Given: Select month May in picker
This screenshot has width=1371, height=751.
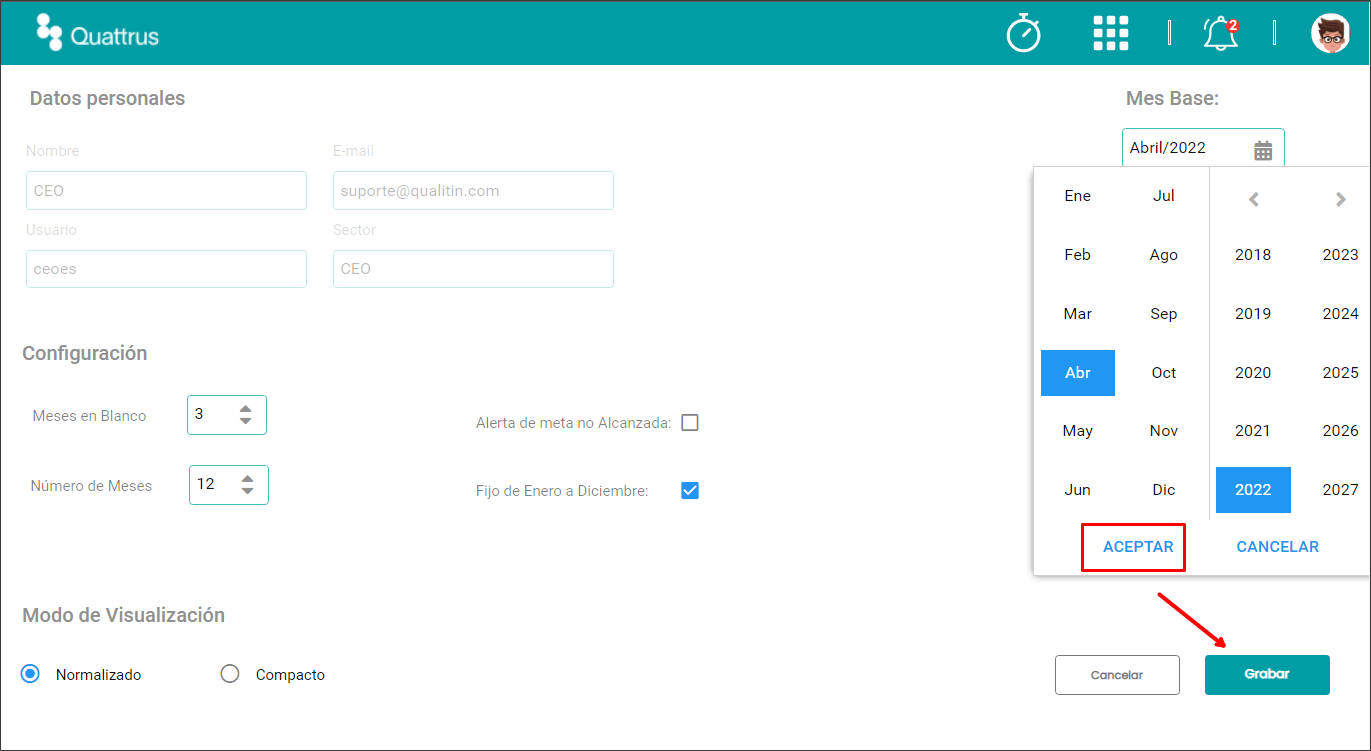Looking at the screenshot, I should click(1078, 431).
